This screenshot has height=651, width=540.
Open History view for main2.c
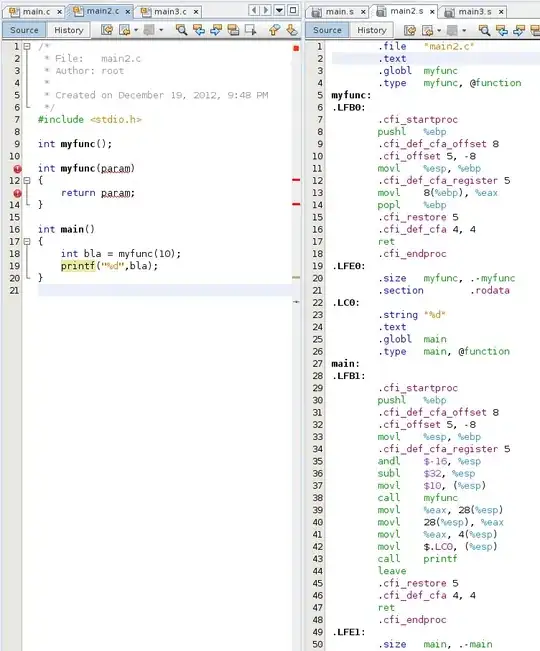pyautogui.click(x=68, y=30)
